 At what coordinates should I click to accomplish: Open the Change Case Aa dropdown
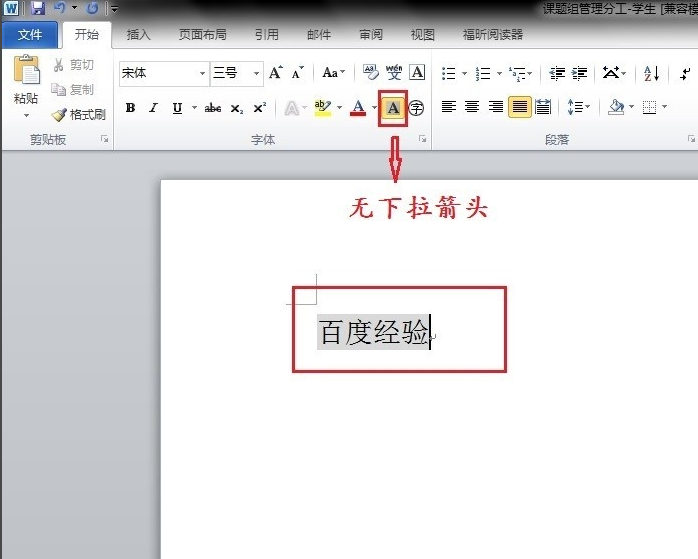click(333, 73)
